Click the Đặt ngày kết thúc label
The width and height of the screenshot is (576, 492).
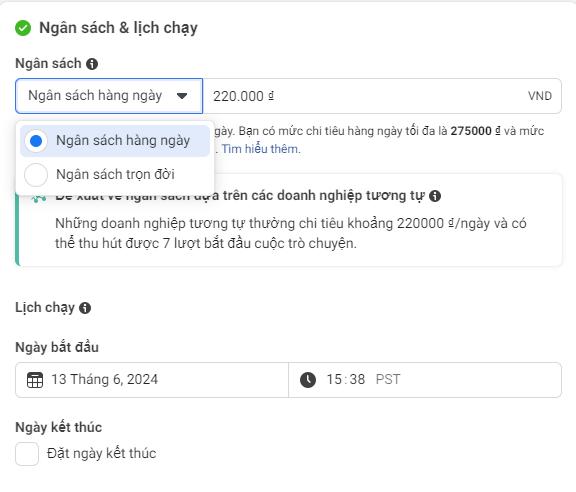tap(101, 453)
